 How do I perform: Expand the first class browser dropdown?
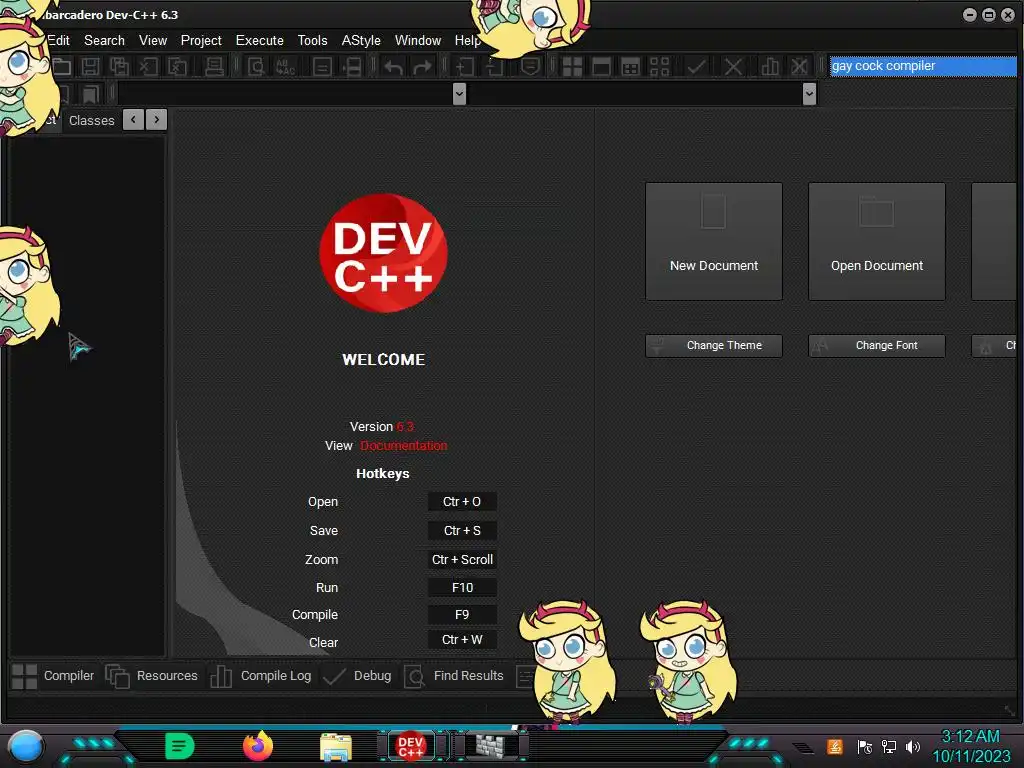[459, 94]
